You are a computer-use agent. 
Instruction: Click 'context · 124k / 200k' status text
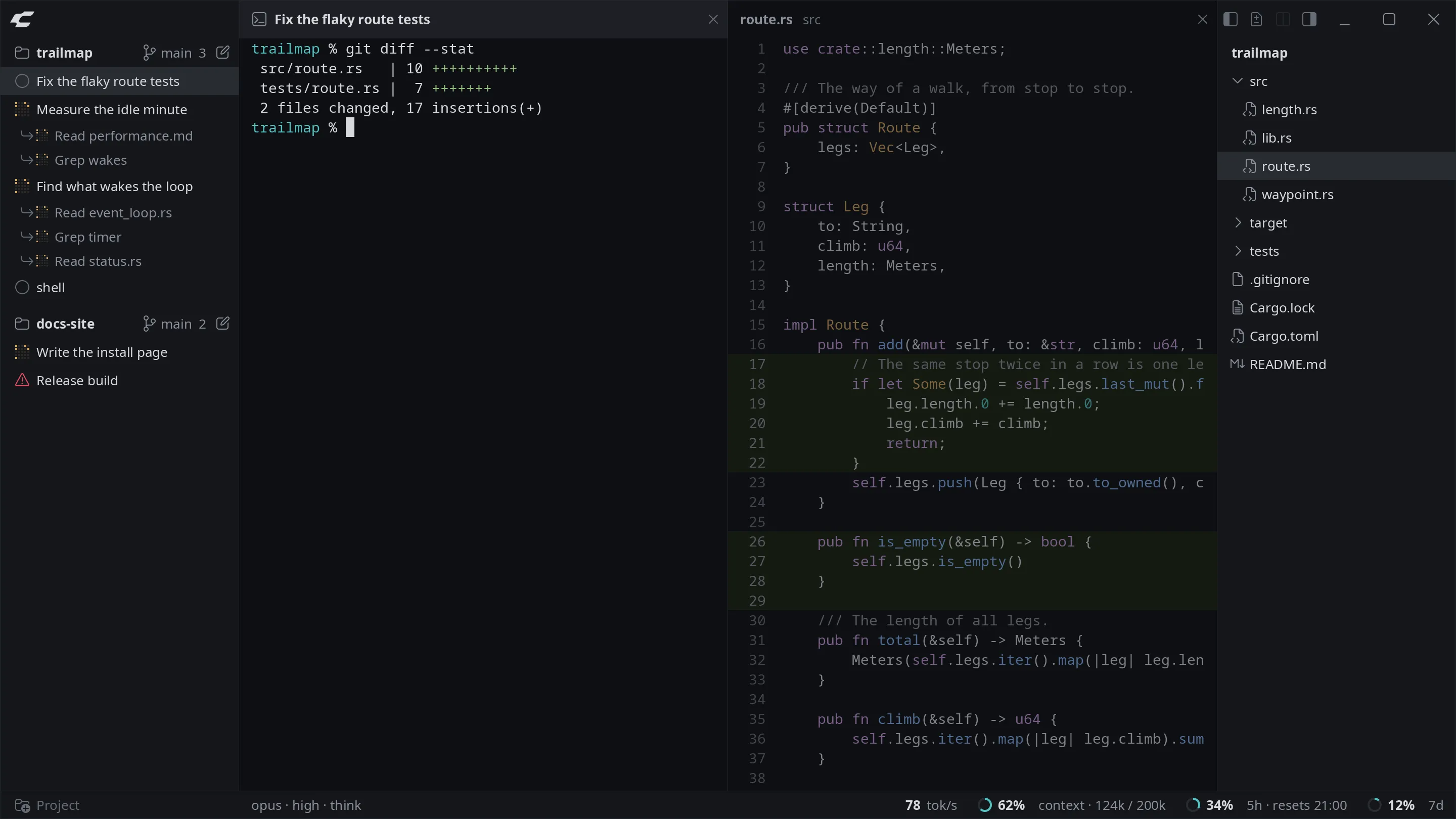[x=1102, y=805]
